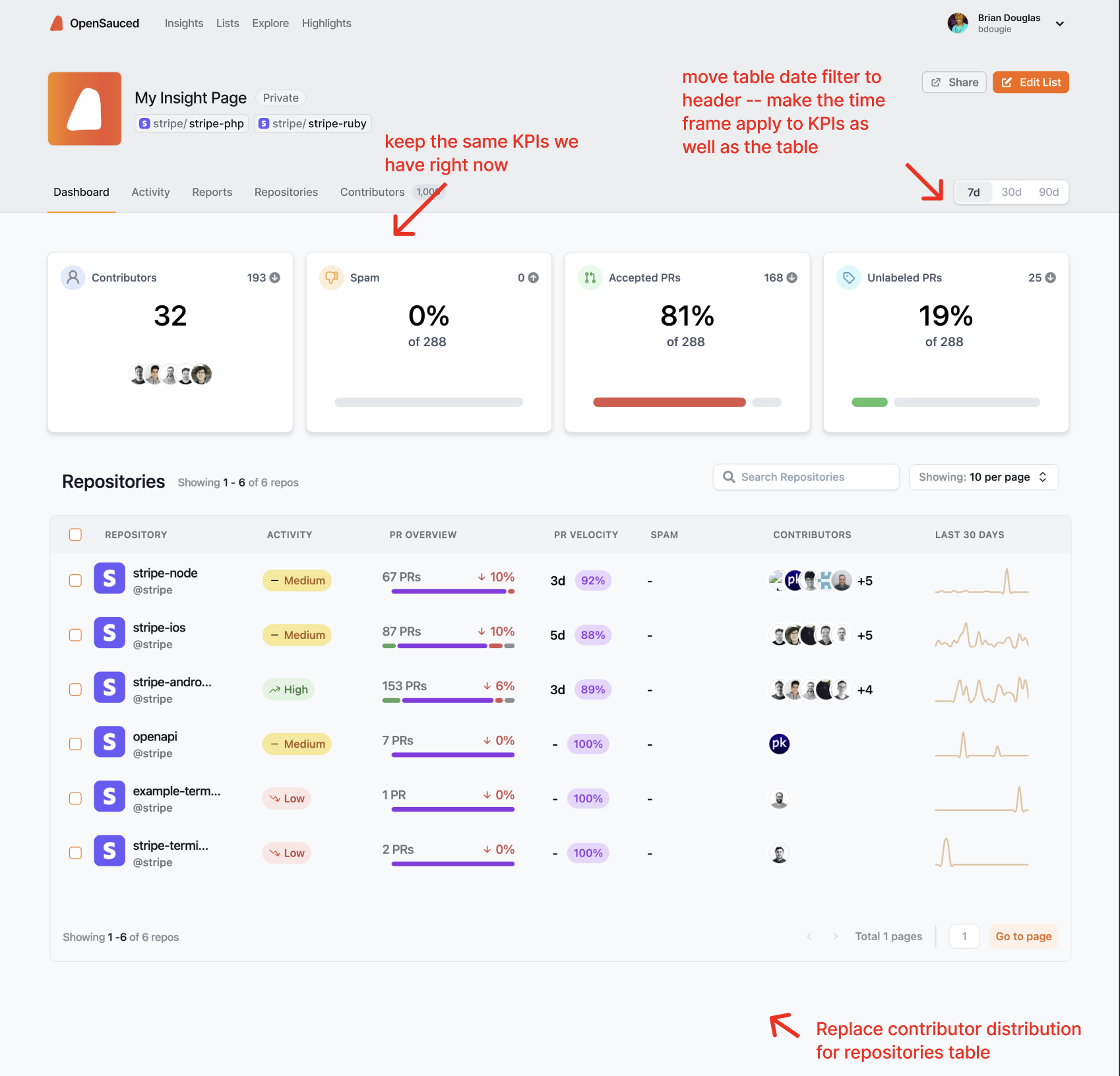This screenshot has width=1120, height=1076.
Task: Check the stripe-ios row checkbox
Action: (x=75, y=634)
